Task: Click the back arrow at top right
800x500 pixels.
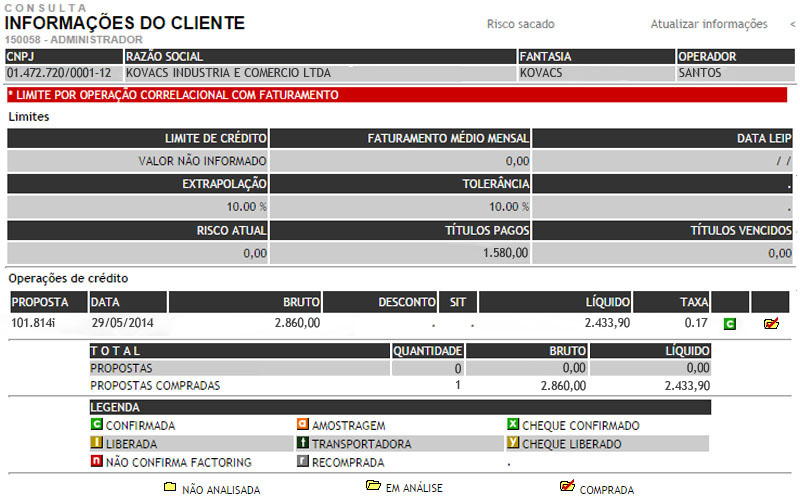Action: pos(793,24)
